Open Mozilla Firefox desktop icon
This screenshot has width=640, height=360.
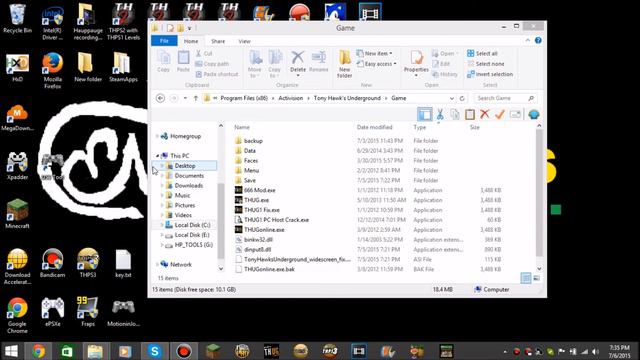tap(52, 71)
